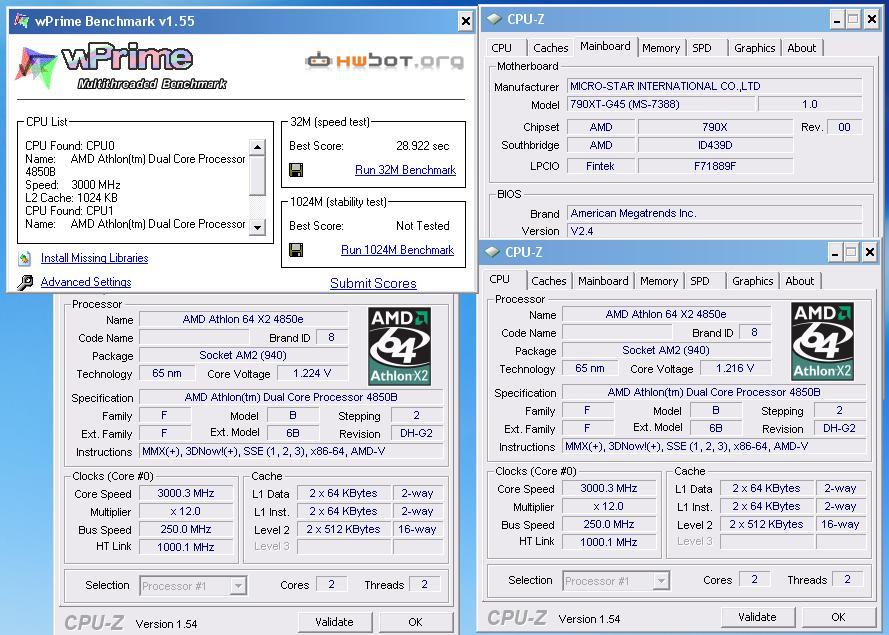This screenshot has height=635, width=889.
Task: Click the floppy save icon for 1024M score
Action: [296, 249]
